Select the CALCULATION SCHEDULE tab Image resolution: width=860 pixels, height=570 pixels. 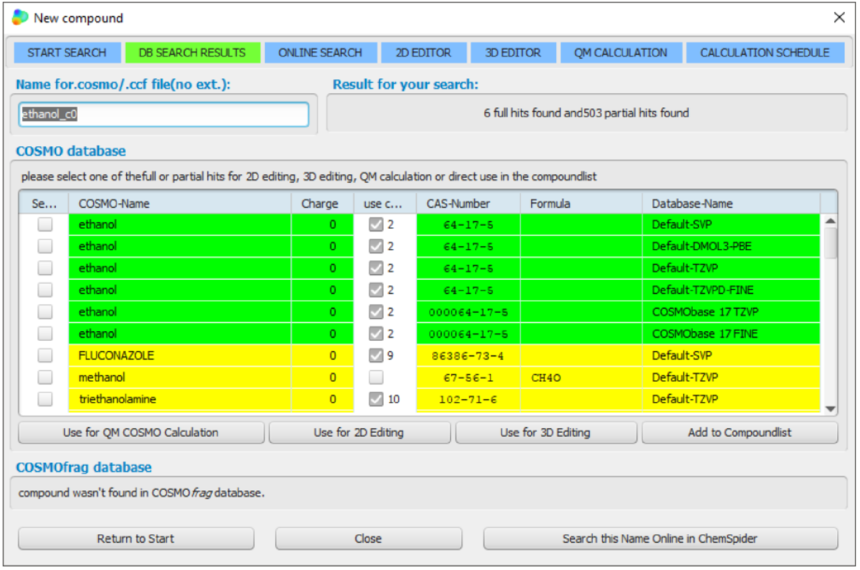pyautogui.click(x=764, y=53)
